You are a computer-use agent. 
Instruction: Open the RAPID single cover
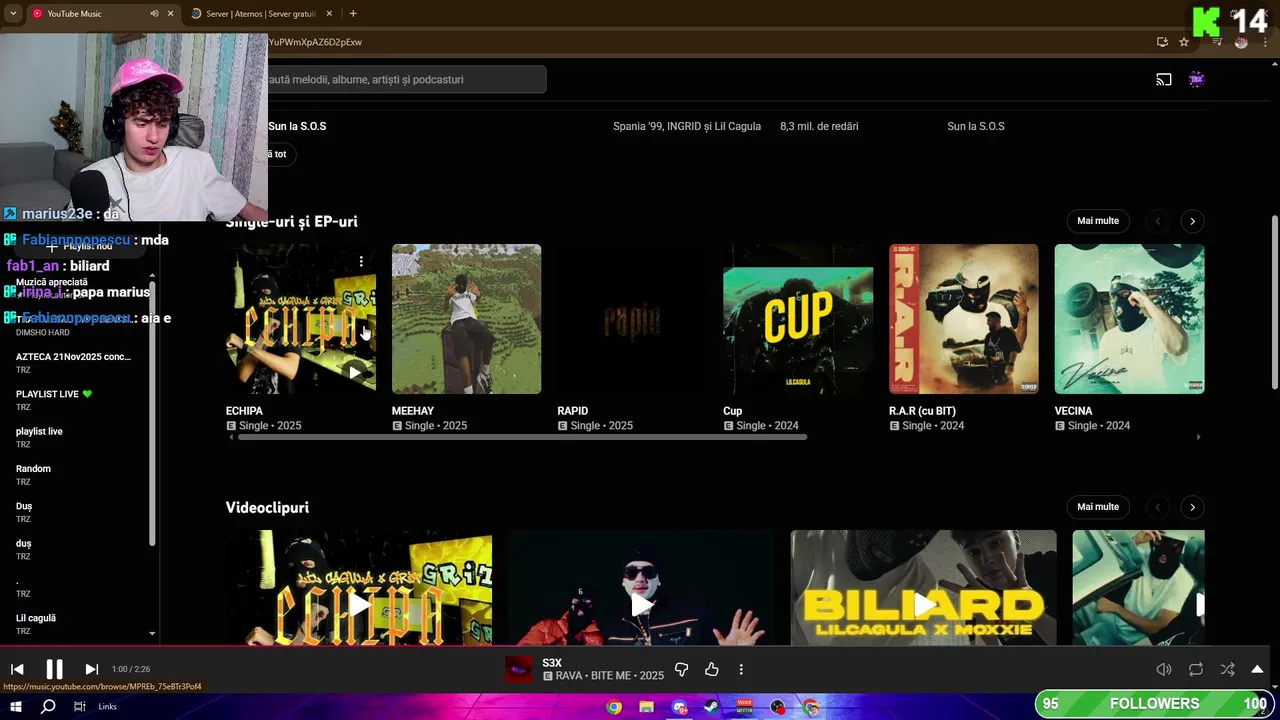[632, 319]
